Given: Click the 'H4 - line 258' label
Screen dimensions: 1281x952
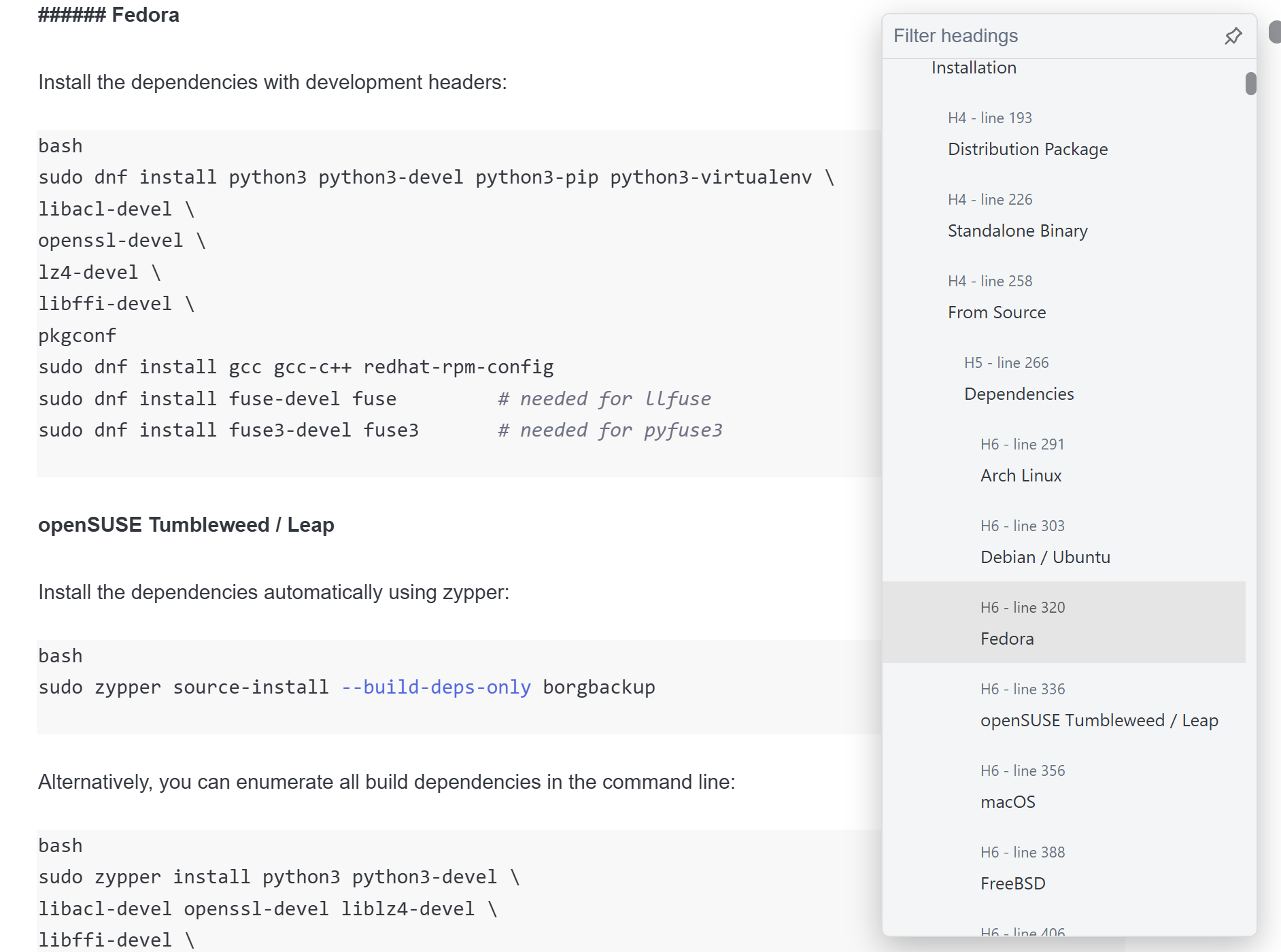Looking at the screenshot, I should pos(990,281).
